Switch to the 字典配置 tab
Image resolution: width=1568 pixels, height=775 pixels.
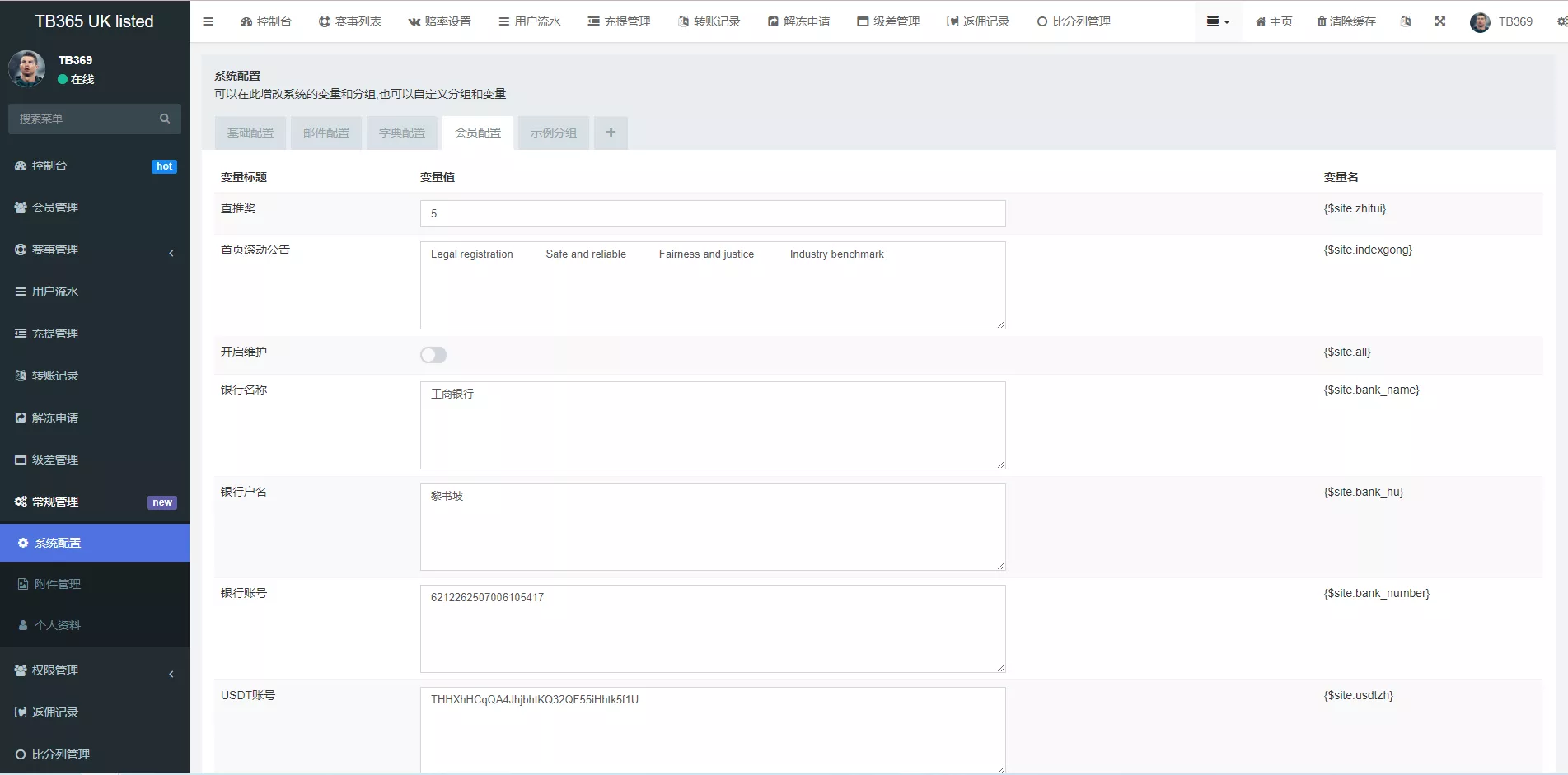pos(402,133)
